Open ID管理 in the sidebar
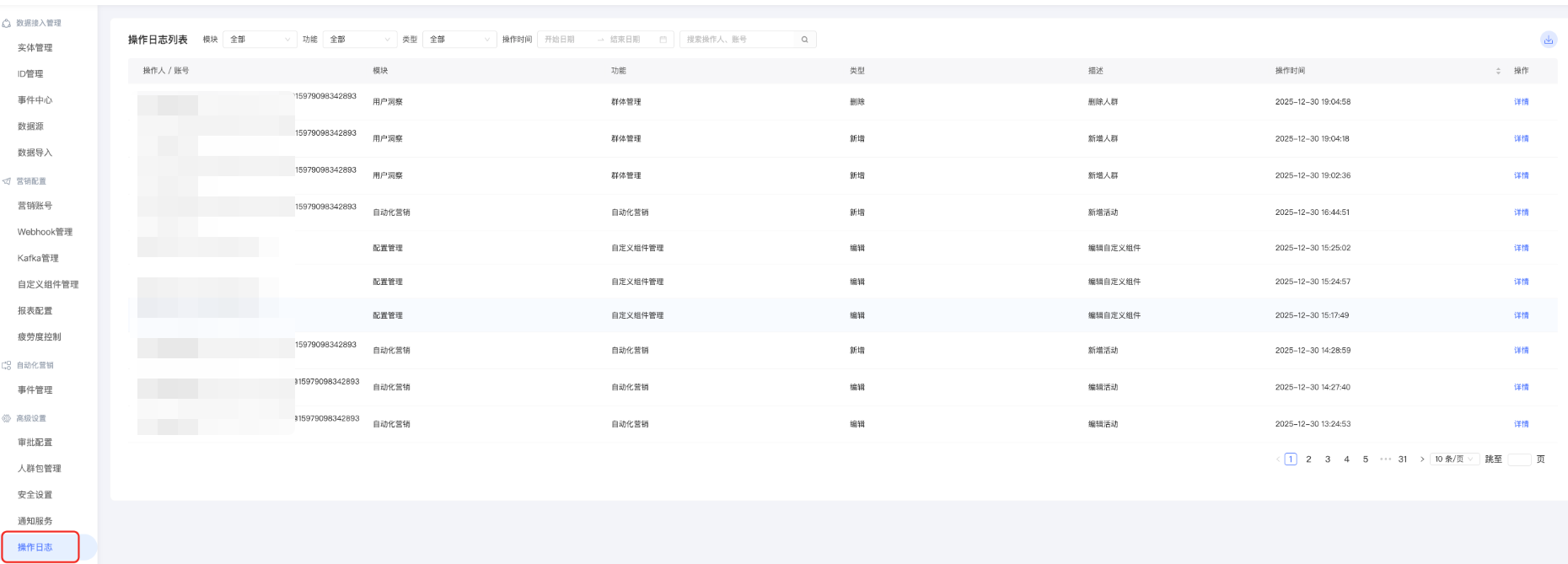 click(30, 74)
